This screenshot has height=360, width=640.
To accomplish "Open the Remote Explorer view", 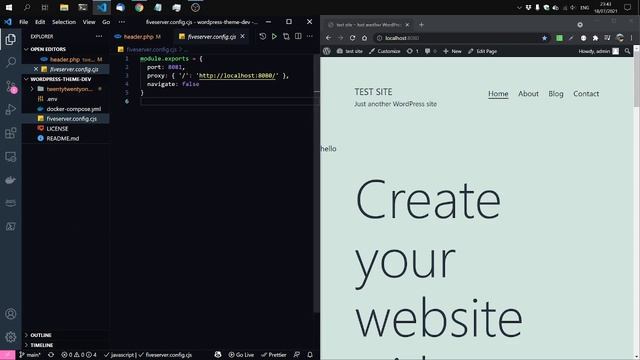I will [11, 157].
